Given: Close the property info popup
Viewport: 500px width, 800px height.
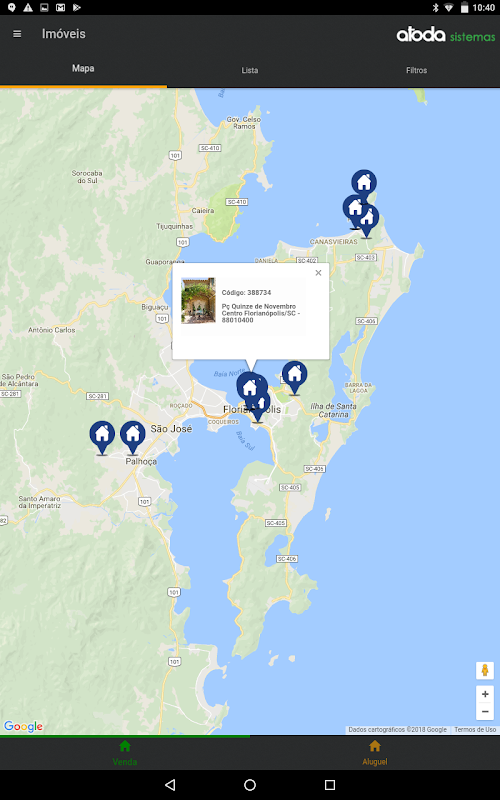Looking at the screenshot, I should pyautogui.click(x=318, y=273).
